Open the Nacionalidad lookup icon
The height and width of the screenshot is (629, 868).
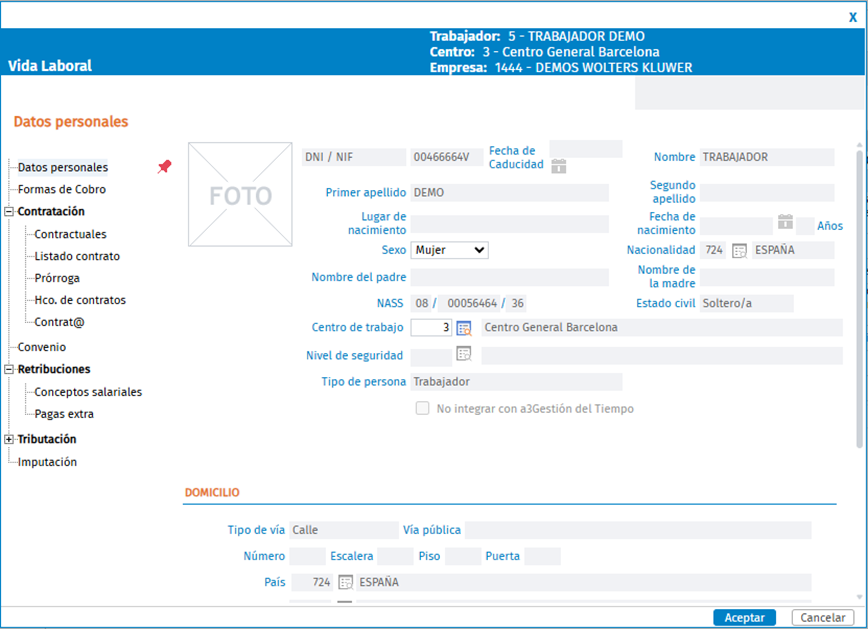pyautogui.click(x=740, y=250)
